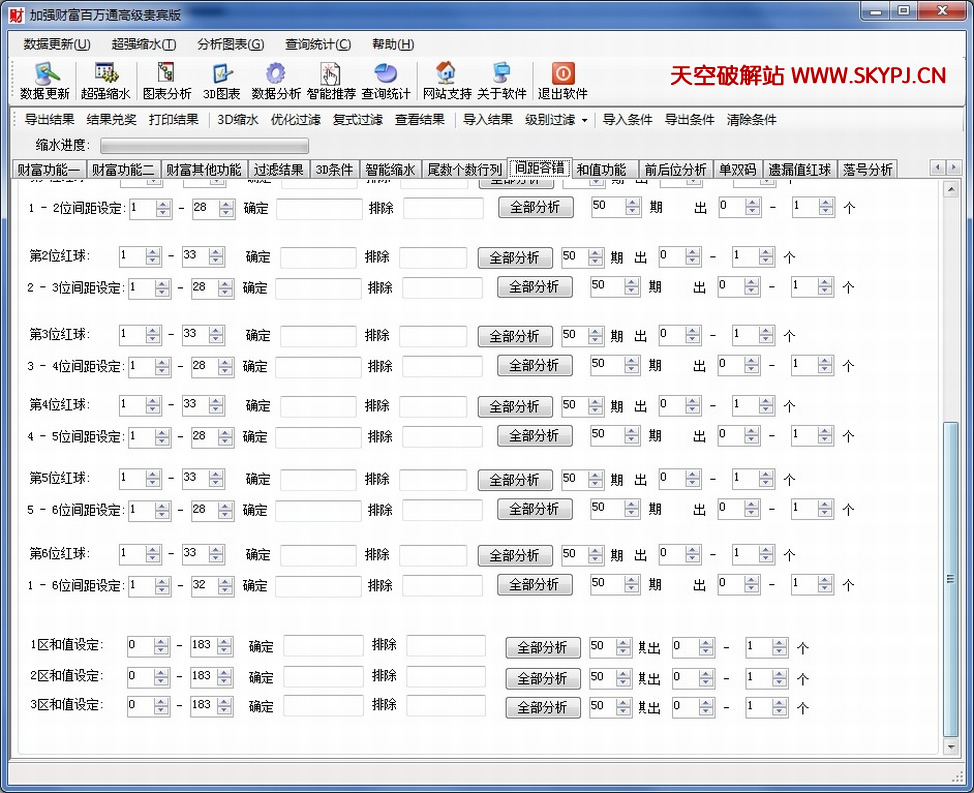
Task: Click 排除 input field in 第6位红球 row
Action: click(x=432, y=554)
